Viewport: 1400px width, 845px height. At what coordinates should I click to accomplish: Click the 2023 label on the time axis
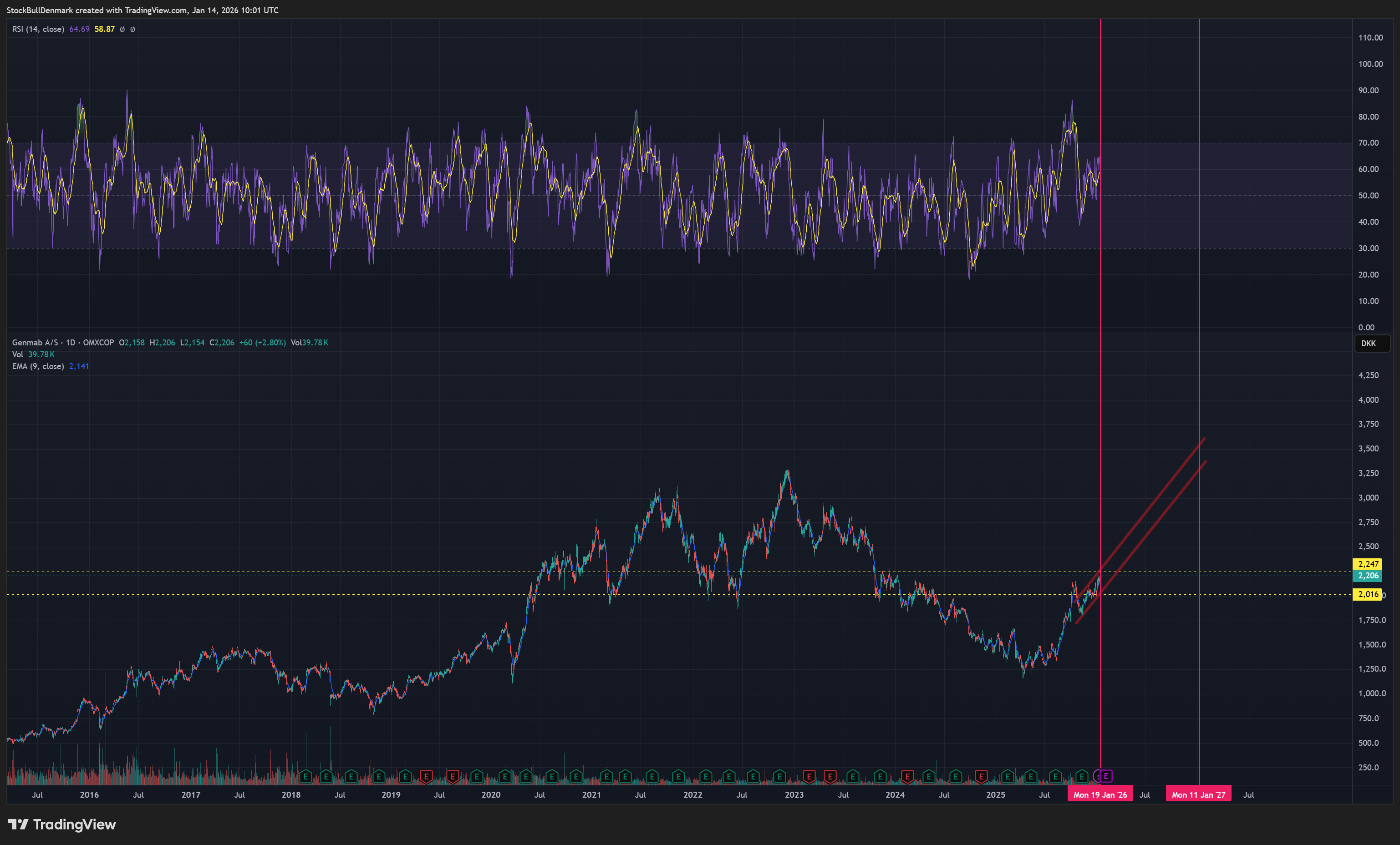[x=794, y=794]
